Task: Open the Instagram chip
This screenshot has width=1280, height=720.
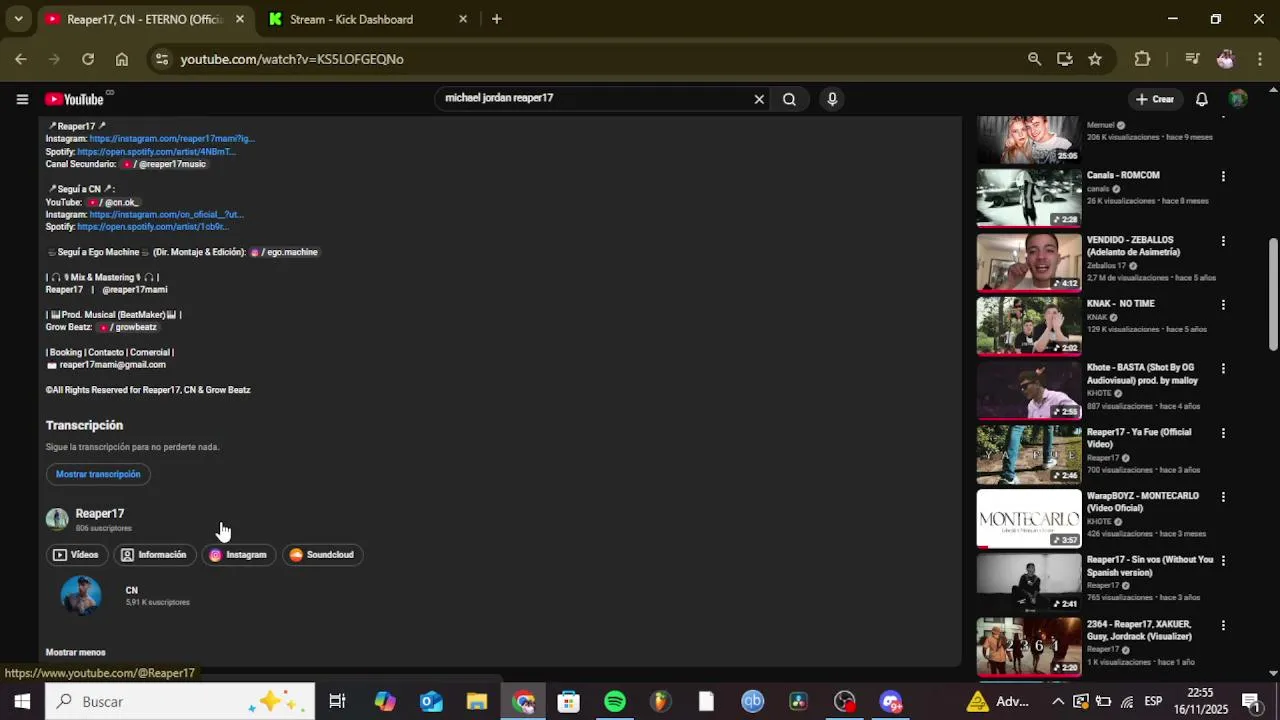Action: coord(238,555)
